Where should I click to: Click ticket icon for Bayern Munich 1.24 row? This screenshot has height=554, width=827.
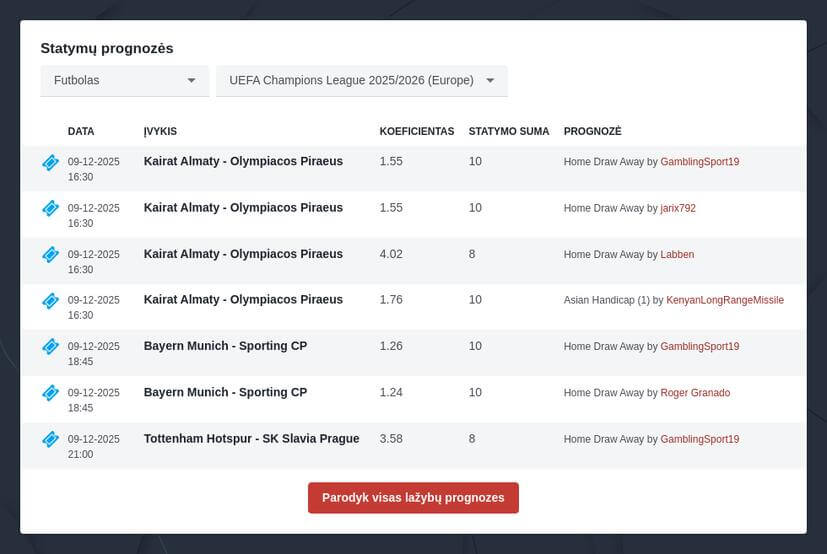coord(50,393)
